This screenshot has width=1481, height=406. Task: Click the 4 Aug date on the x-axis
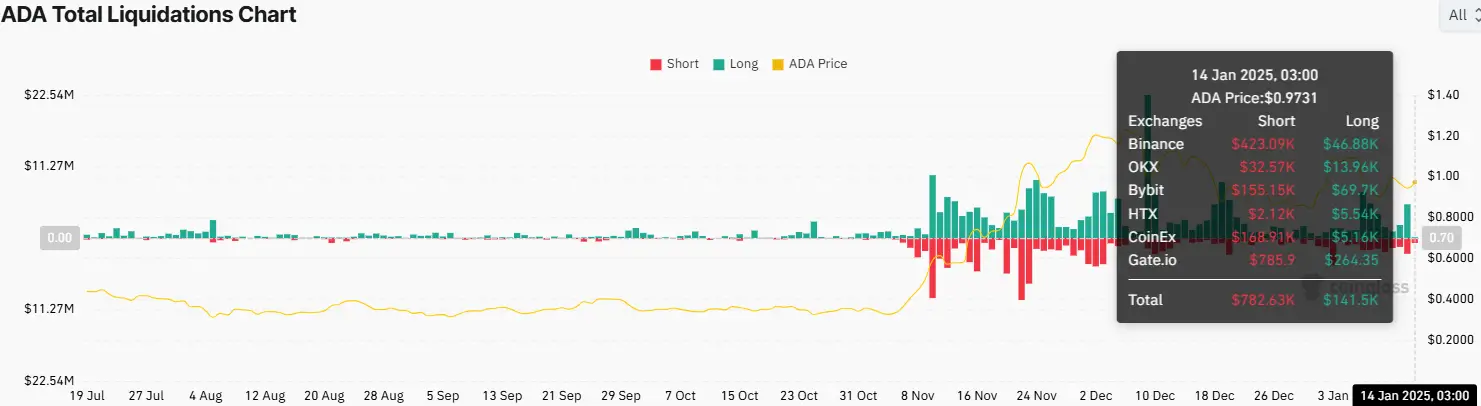(x=205, y=396)
